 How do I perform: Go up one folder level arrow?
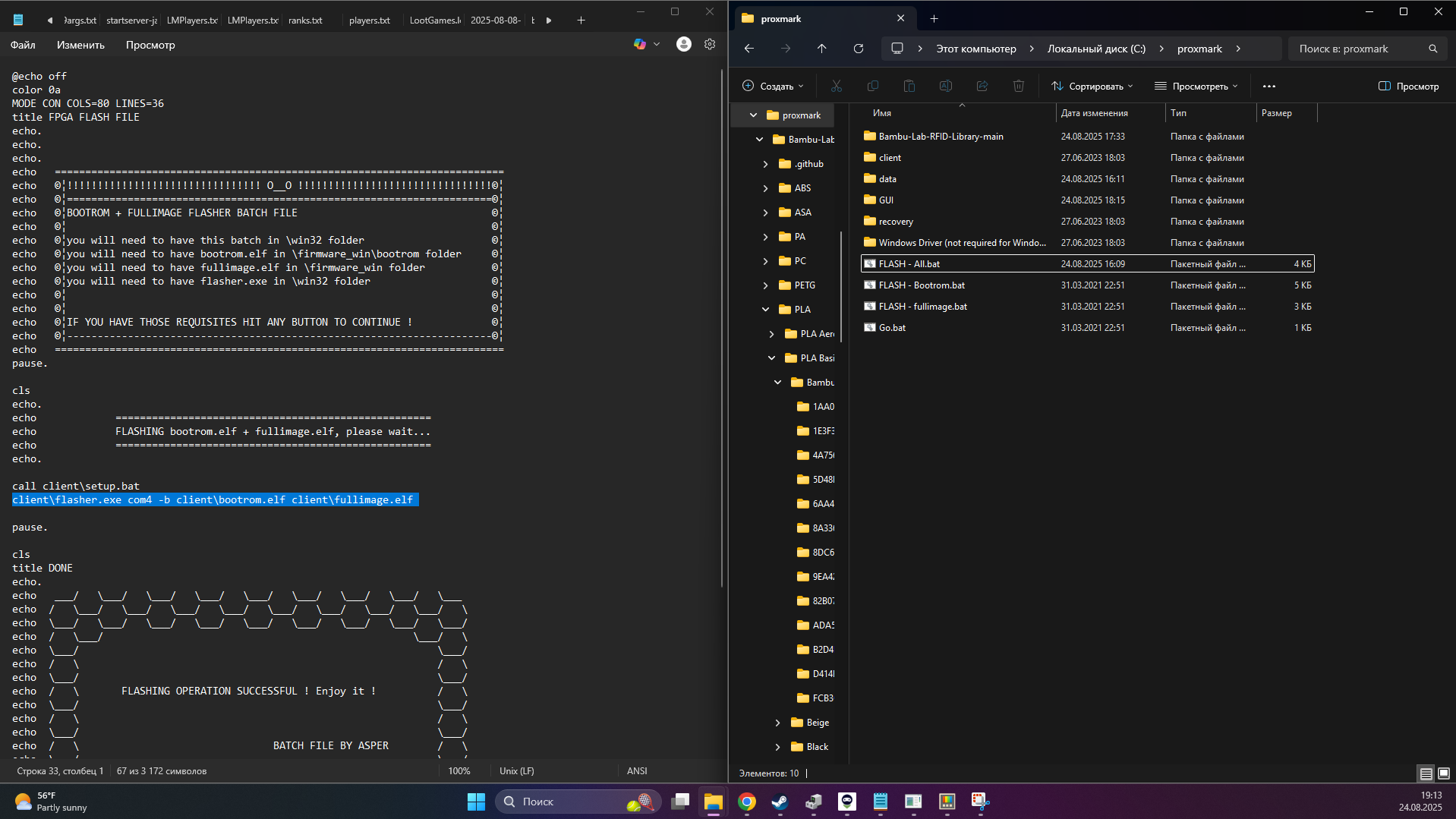pos(821,49)
